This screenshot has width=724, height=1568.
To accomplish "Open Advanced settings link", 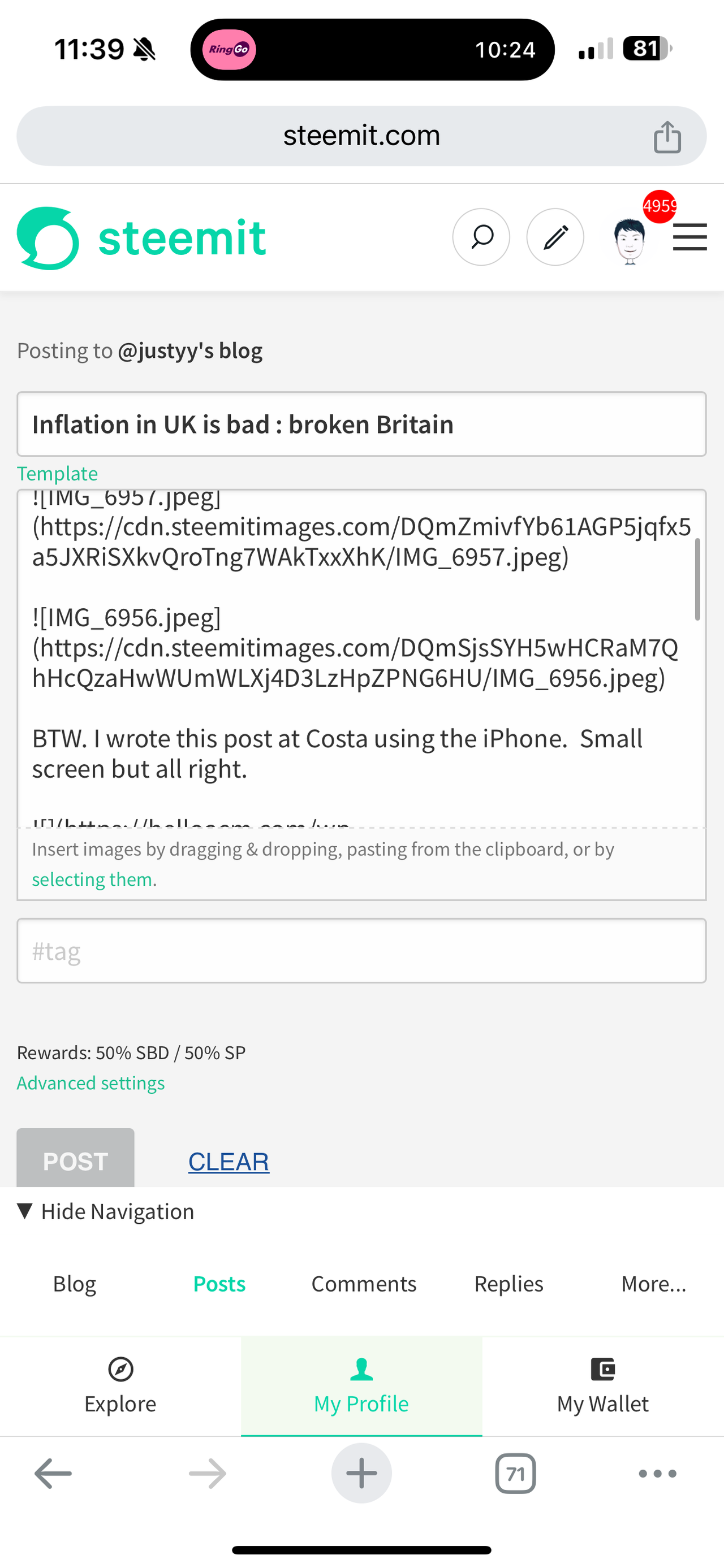I will click(90, 1083).
